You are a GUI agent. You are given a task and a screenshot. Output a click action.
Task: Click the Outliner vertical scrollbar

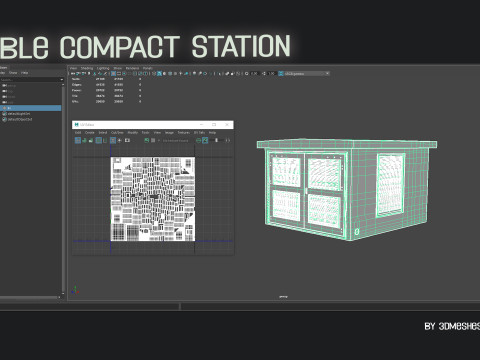63,188
